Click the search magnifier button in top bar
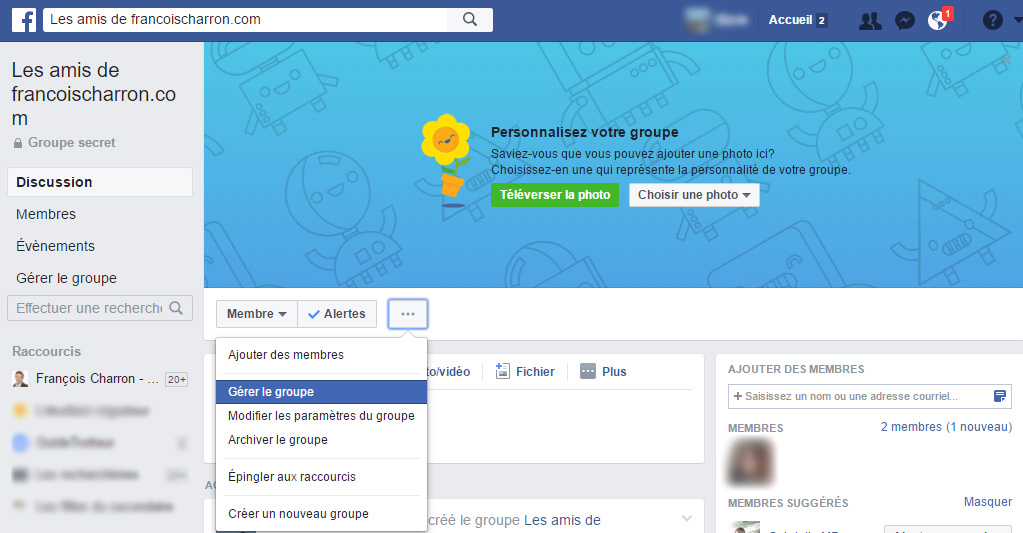Image resolution: width=1023 pixels, height=533 pixels. pos(469,20)
